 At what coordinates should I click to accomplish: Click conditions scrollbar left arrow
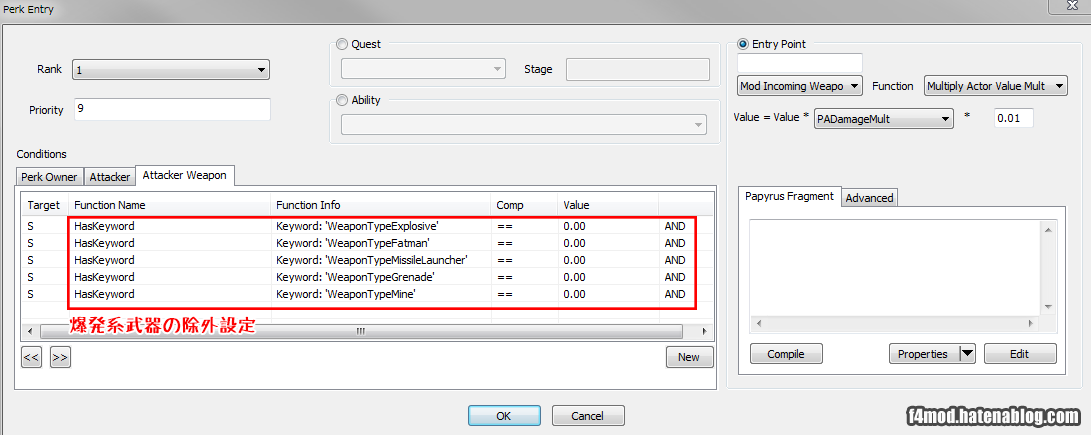[x=28, y=331]
